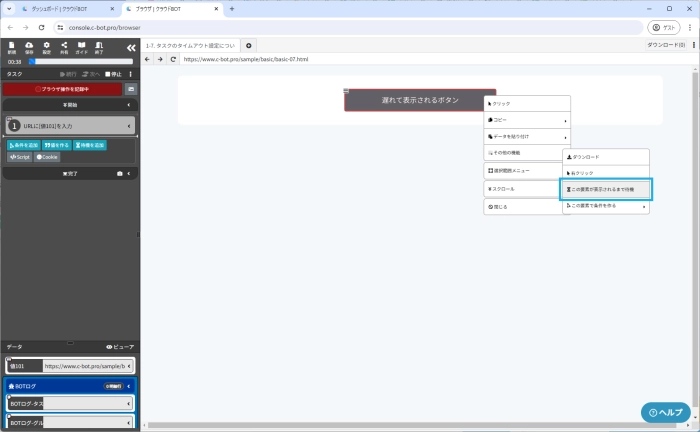The height and width of the screenshot is (432, 700).
Task: Expand the BOTログ section chevron
Action: click(x=129, y=385)
